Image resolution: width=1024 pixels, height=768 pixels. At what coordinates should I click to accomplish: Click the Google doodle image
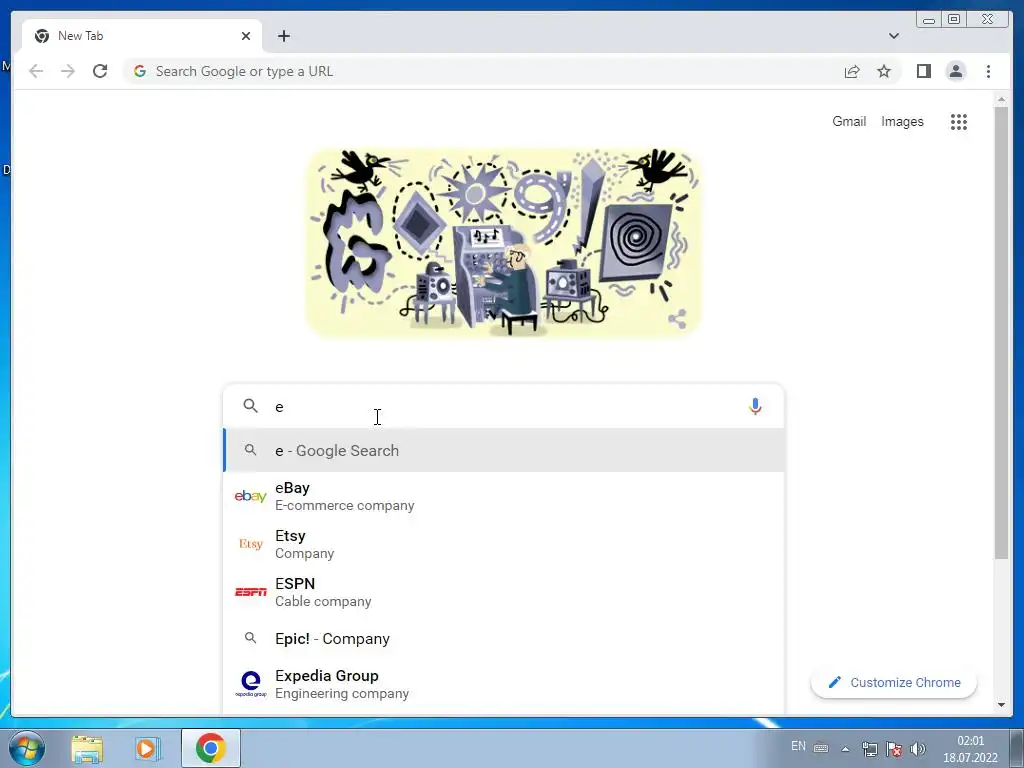(503, 243)
